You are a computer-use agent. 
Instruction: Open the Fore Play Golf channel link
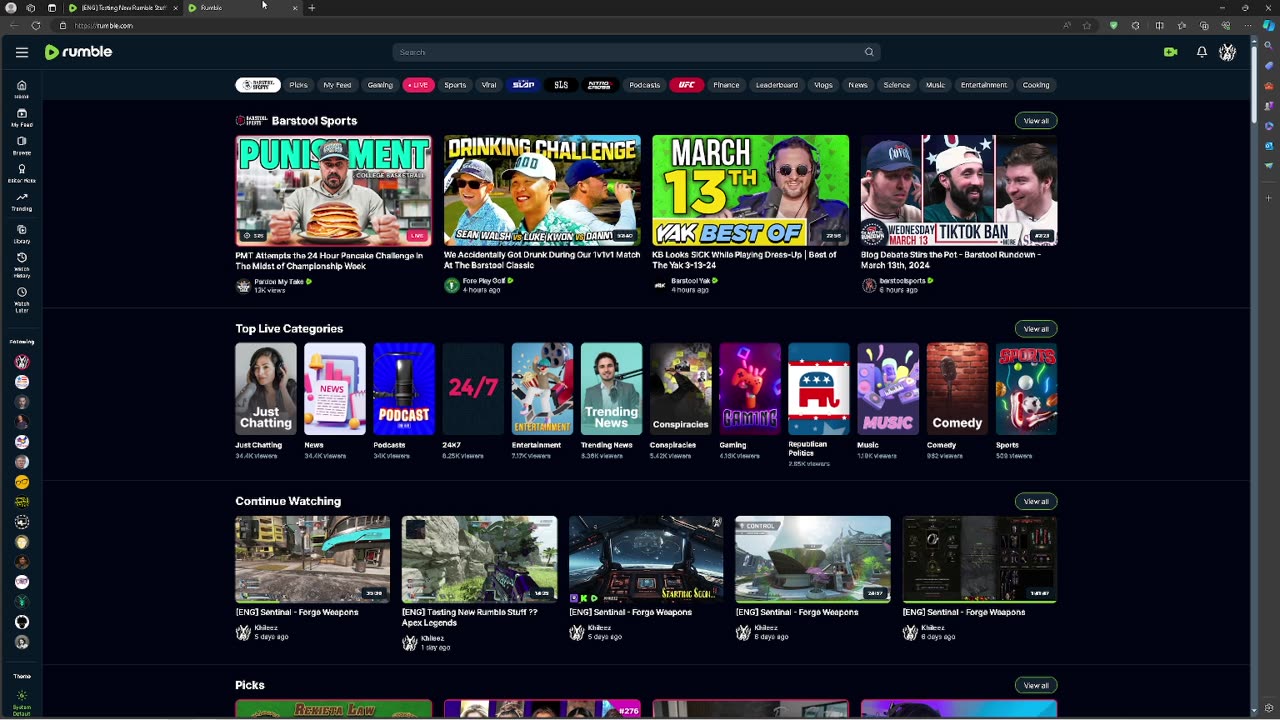[x=485, y=281]
